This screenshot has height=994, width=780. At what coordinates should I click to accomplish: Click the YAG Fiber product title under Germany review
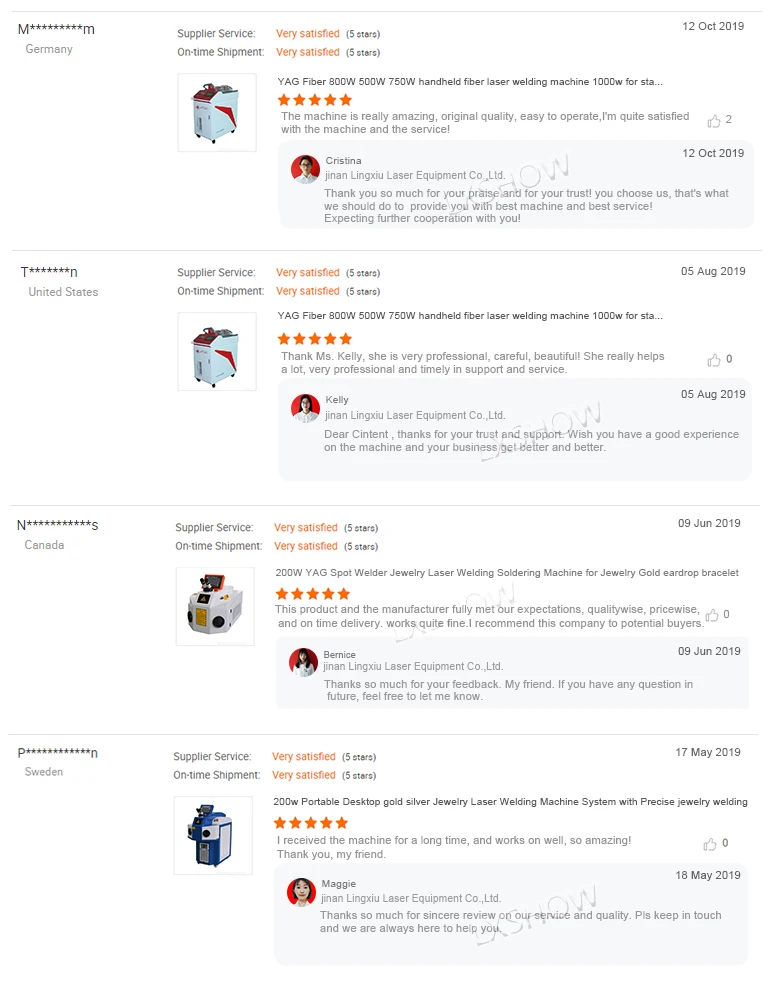point(470,82)
